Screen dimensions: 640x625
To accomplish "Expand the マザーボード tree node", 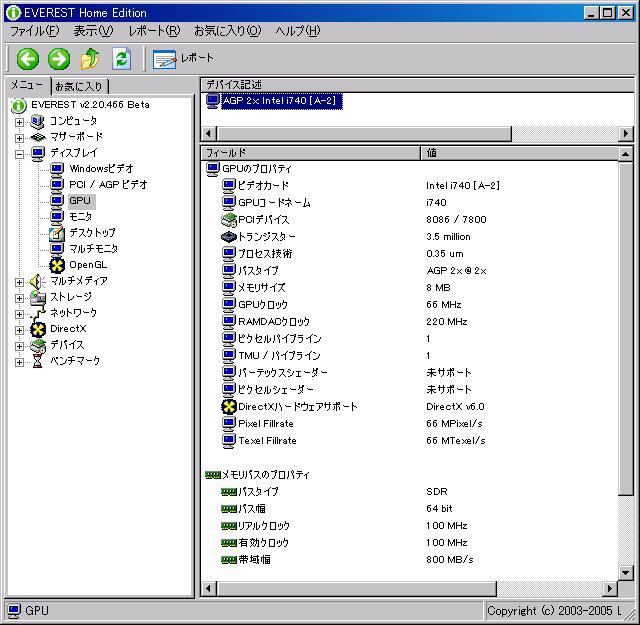I will (x=19, y=138).
